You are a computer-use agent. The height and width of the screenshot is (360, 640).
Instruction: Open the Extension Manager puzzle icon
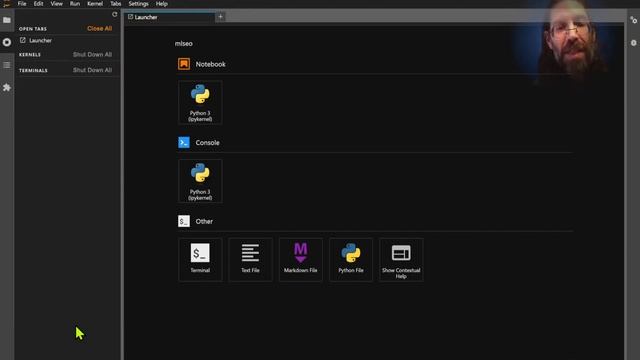(7, 87)
